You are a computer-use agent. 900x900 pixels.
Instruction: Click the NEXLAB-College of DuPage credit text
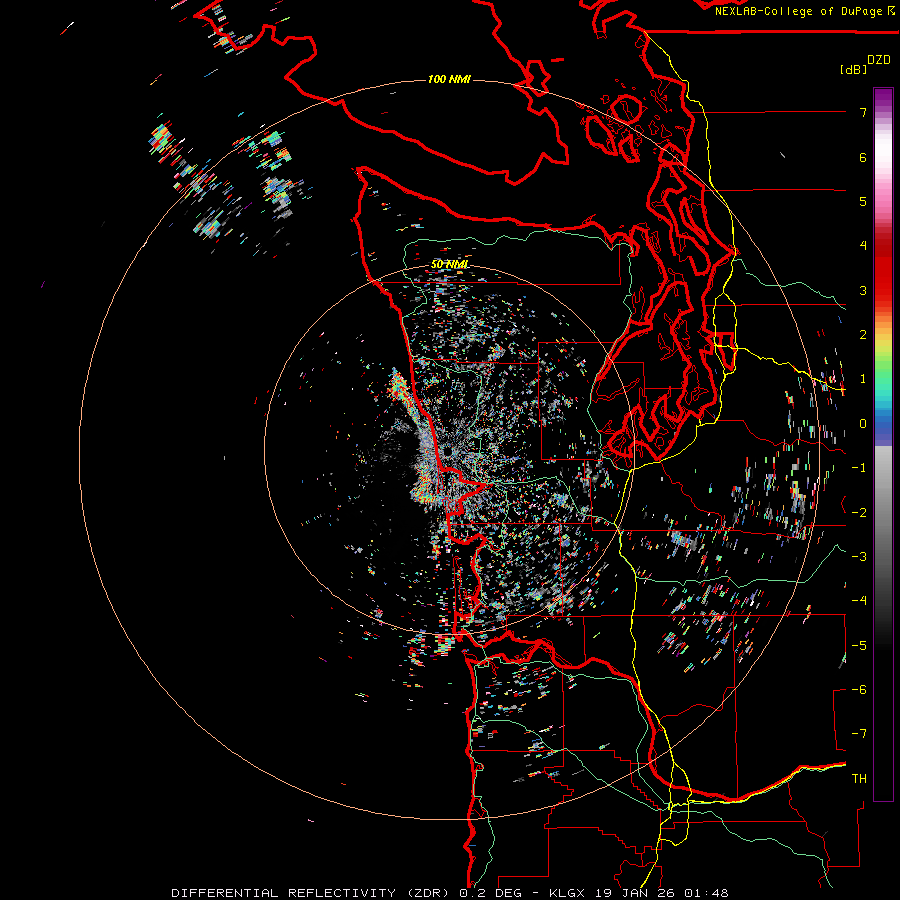click(x=798, y=11)
